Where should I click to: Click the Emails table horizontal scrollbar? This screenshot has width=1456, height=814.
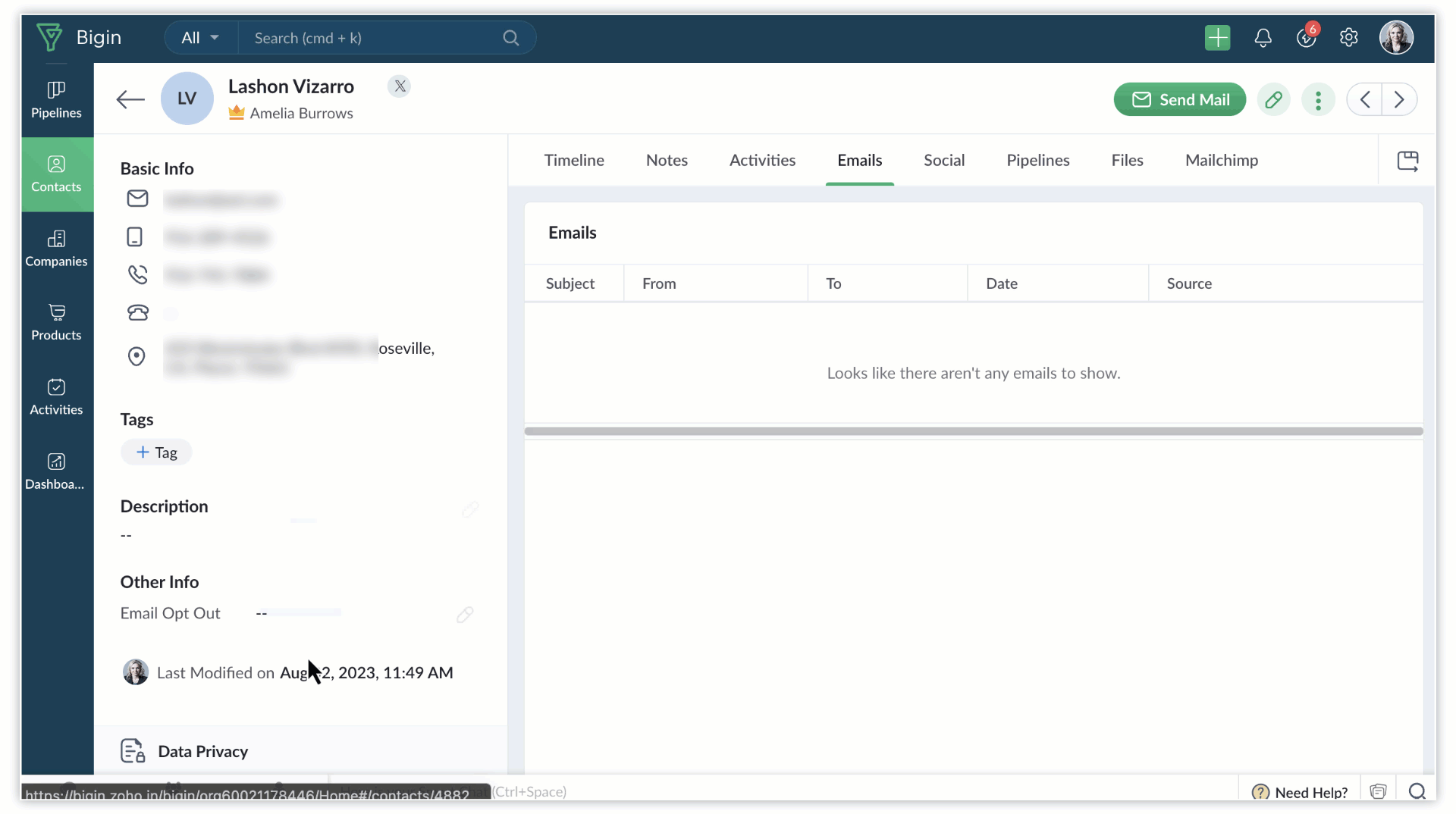(973, 431)
